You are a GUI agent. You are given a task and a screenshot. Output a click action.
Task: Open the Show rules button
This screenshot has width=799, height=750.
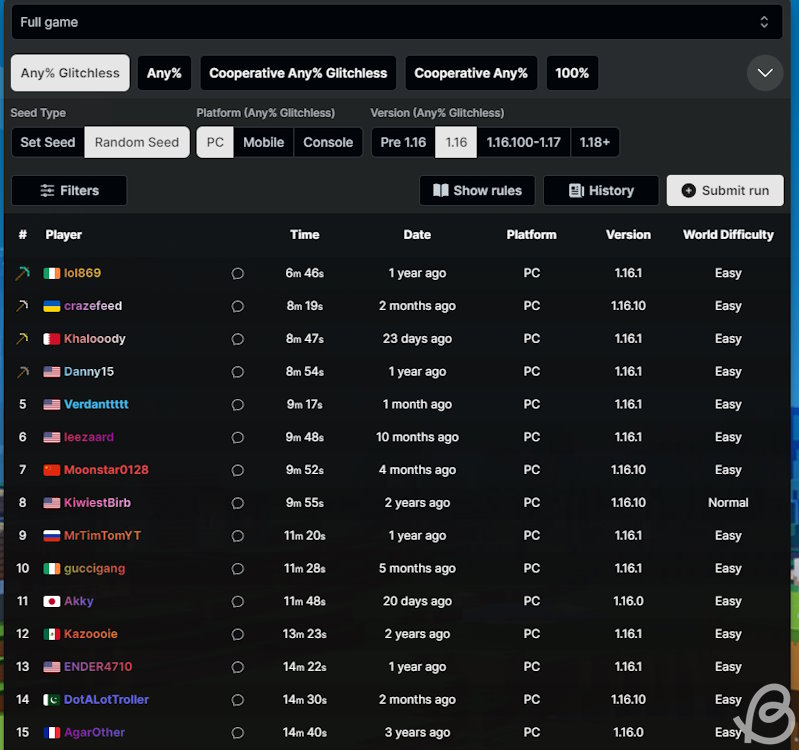coord(477,190)
